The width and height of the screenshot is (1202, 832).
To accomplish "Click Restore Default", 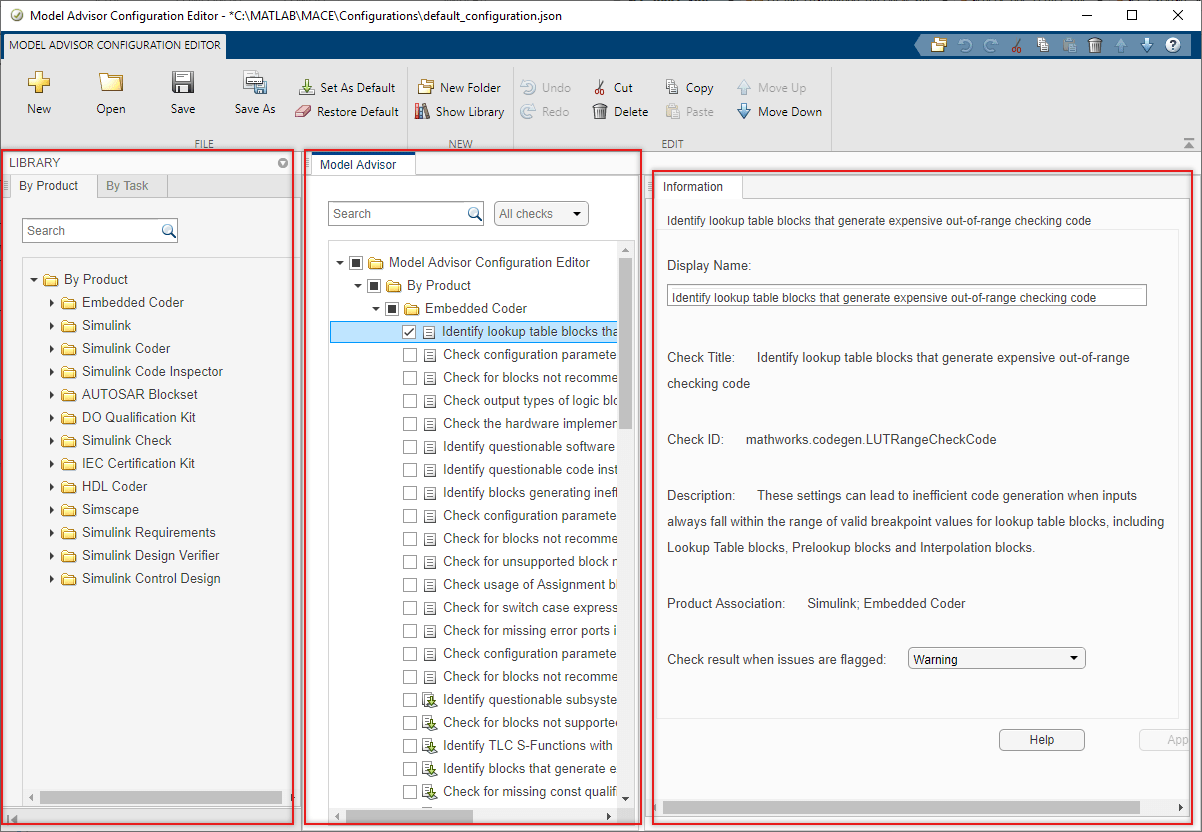I will coord(347,112).
